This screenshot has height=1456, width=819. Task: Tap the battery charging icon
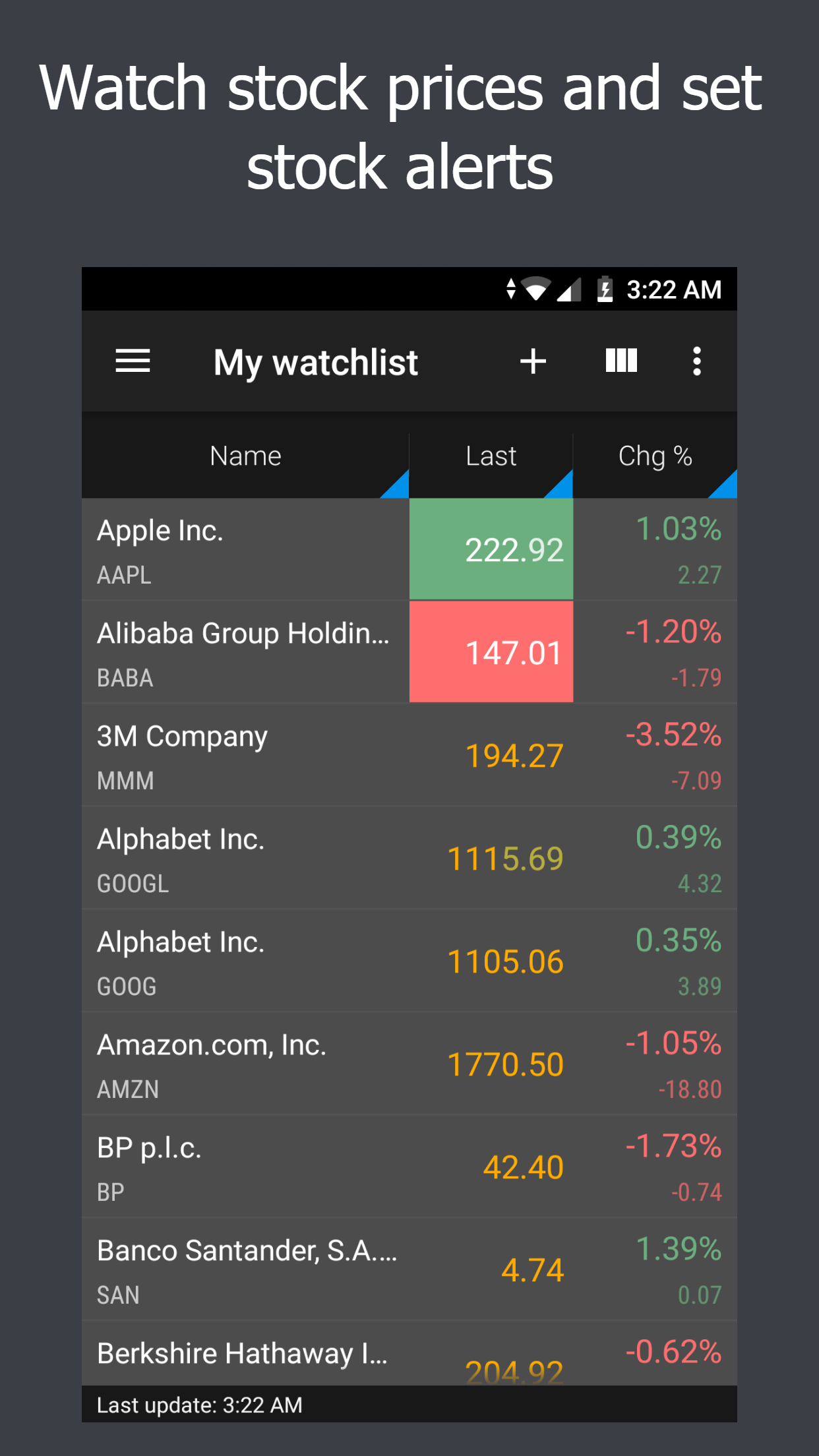605,289
